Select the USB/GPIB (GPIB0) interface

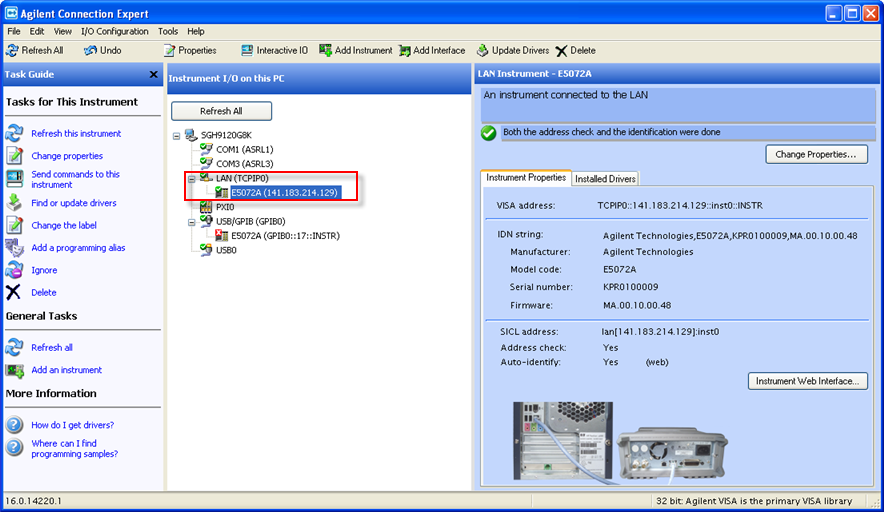coord(250,222)
